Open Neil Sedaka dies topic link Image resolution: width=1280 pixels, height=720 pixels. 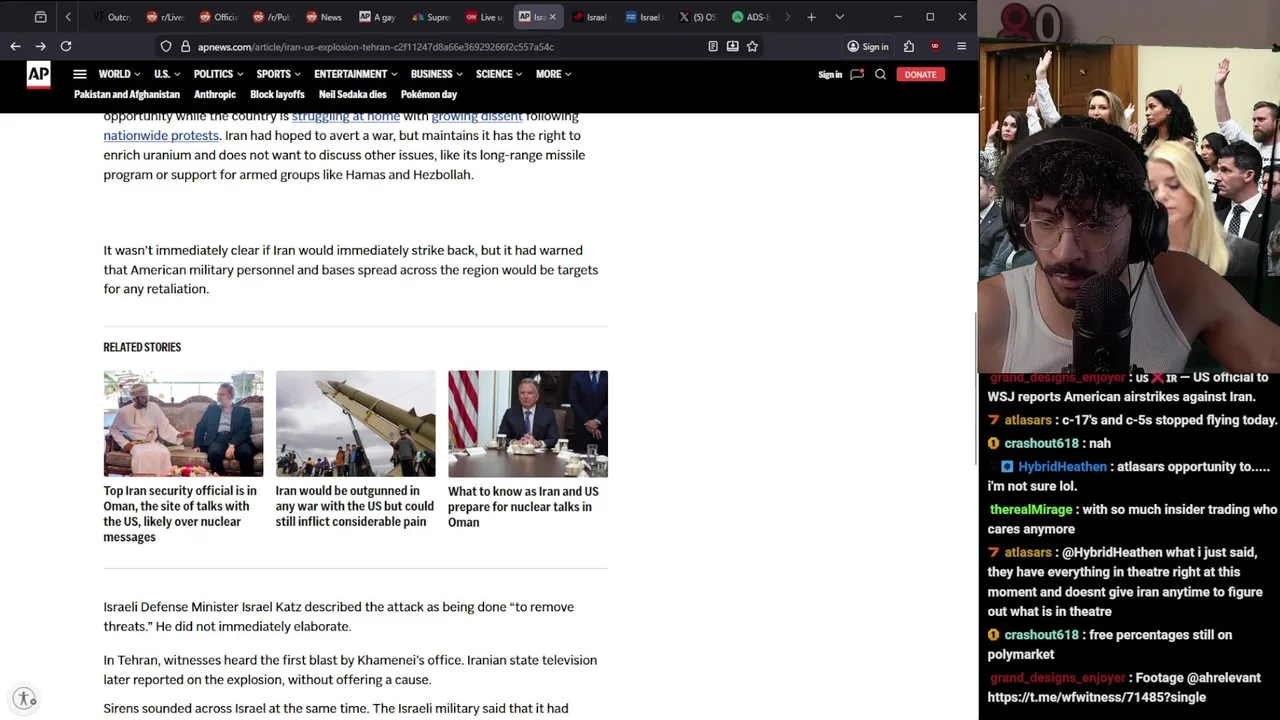(x=352, y=94)
